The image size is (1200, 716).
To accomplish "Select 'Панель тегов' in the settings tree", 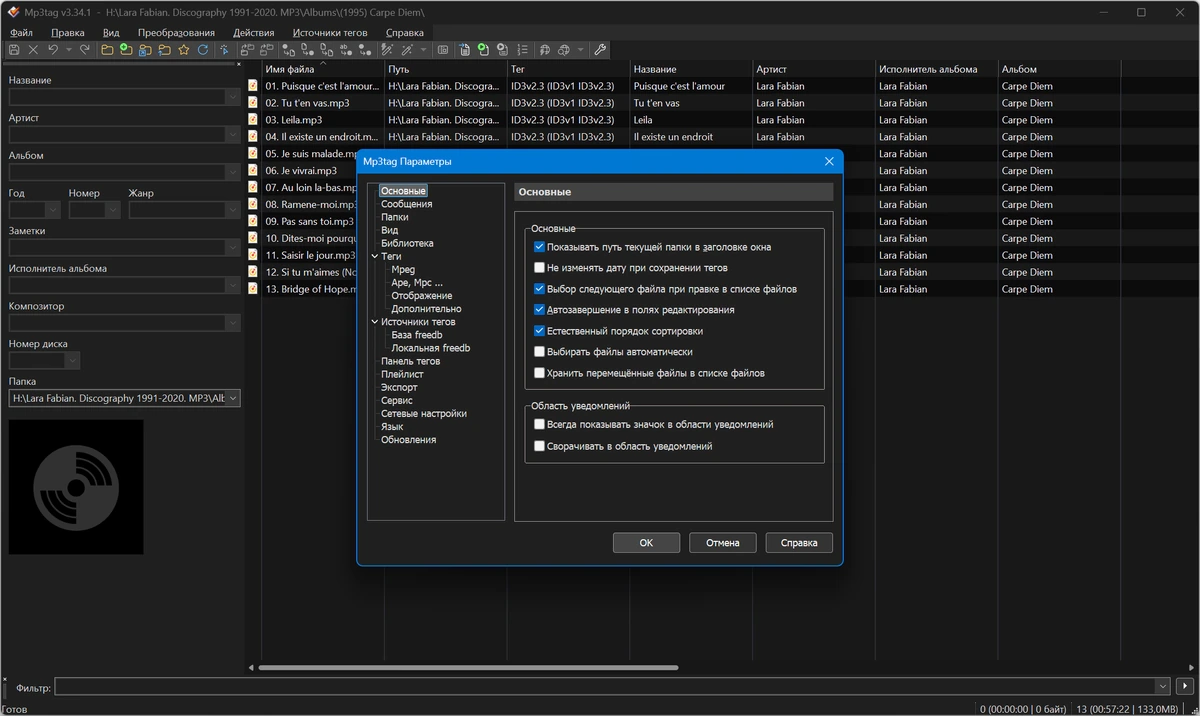I will tap(410, 361).
